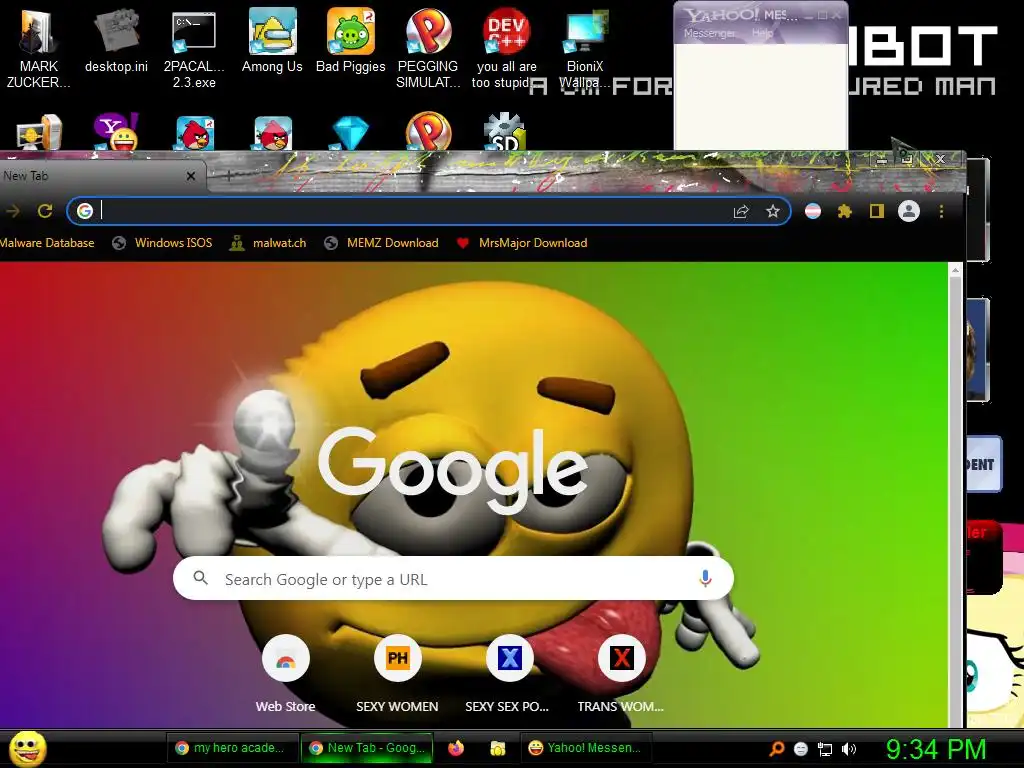Launch the Bad Piggies desktop shortcut
Viewport: 1024px width, 768px height.
pos(351,40)
